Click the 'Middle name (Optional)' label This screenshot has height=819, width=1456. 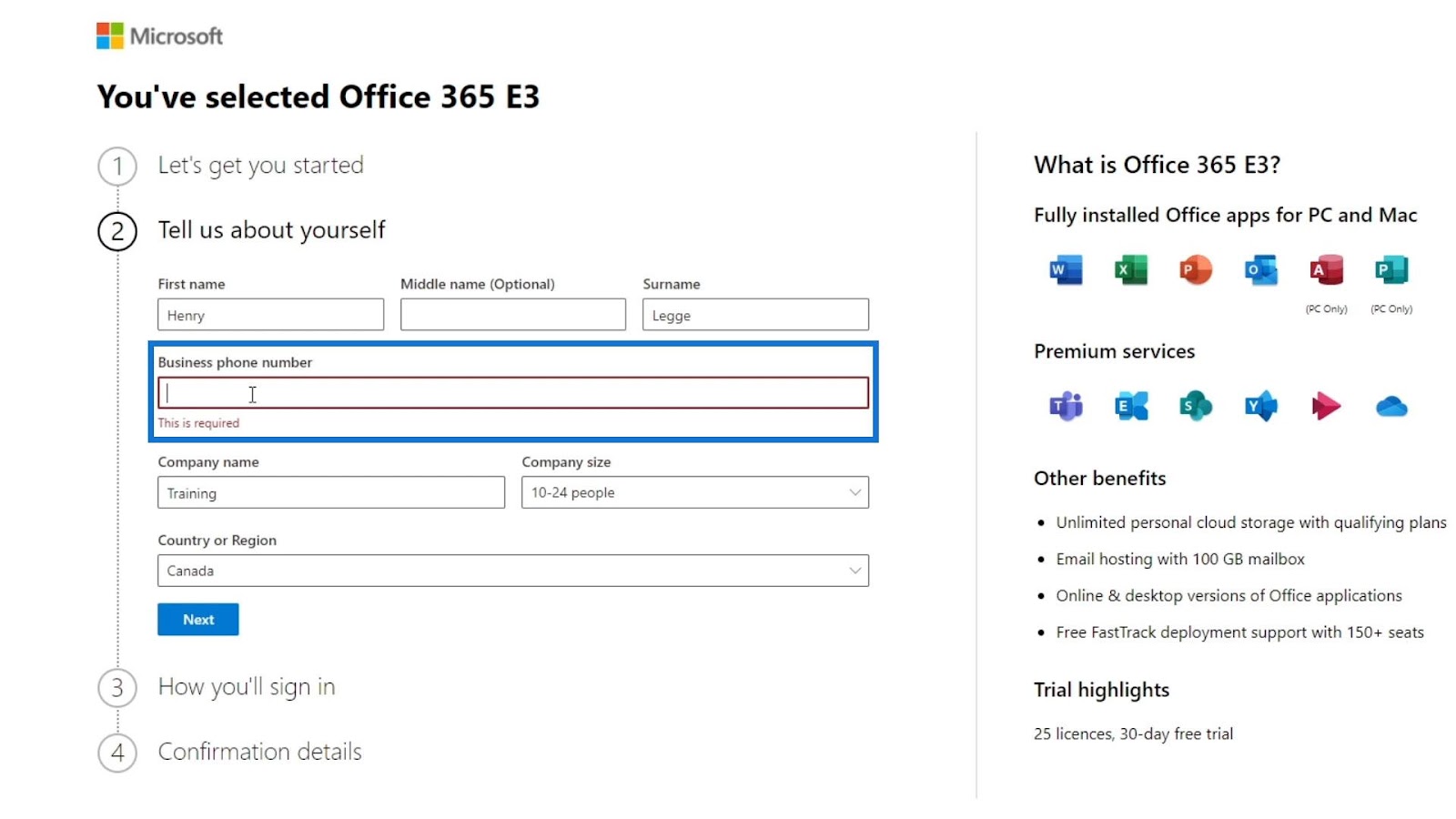[x=478, y=284]
